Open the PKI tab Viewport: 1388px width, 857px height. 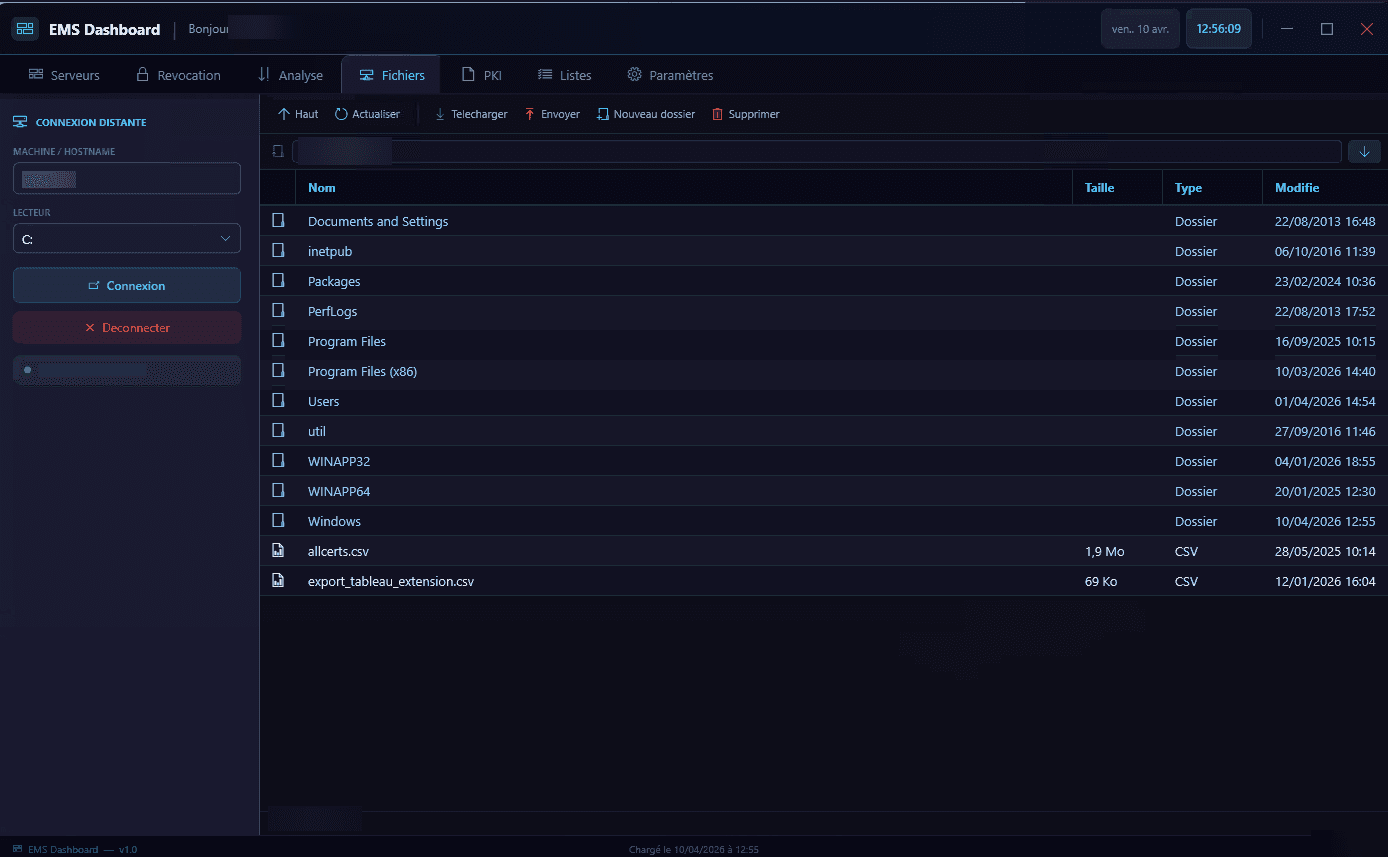[x=481, y=75]
